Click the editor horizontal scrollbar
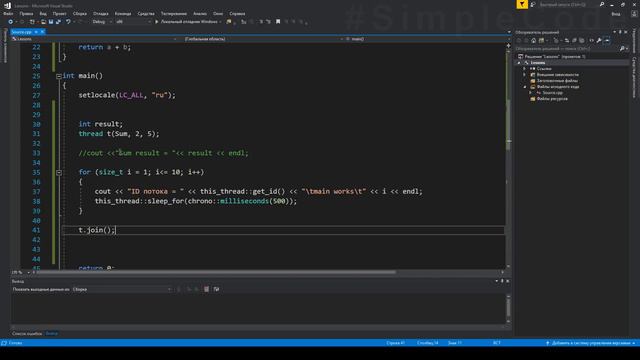Screen dimensions: 640x360 (216, 272)
